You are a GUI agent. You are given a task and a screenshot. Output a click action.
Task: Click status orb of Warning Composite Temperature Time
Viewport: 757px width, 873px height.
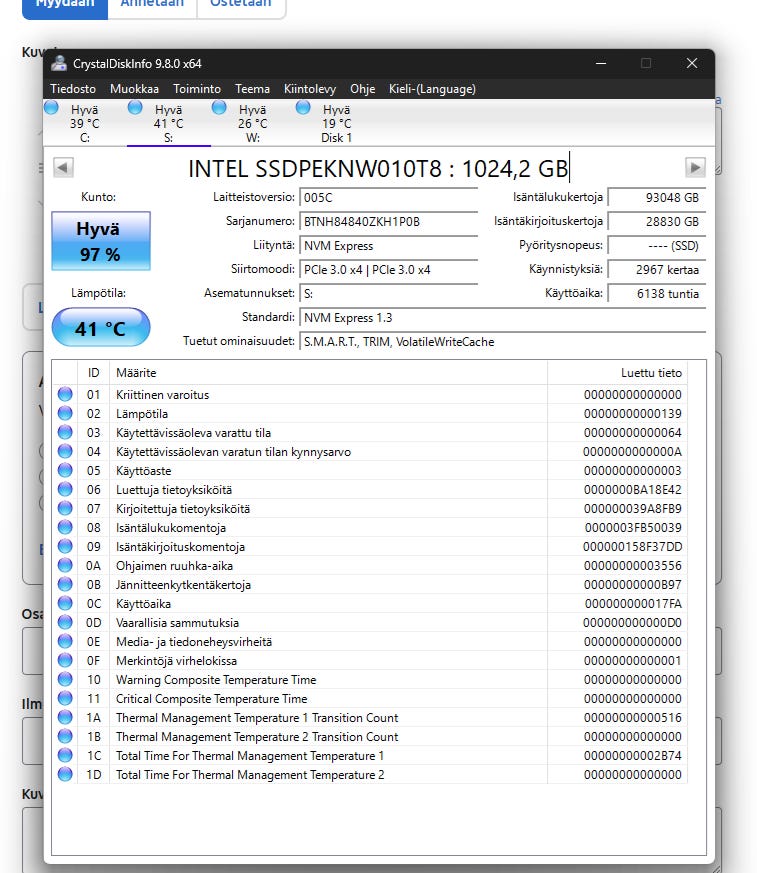65,679
